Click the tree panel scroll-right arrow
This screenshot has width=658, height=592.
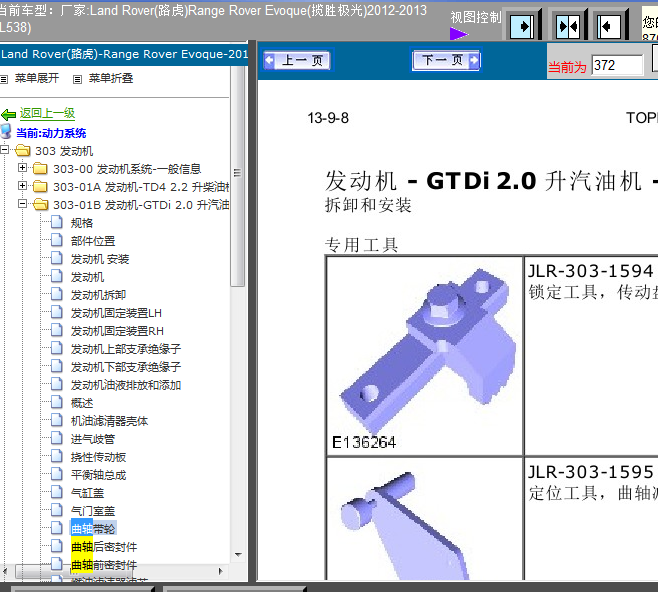pos(221,571)
